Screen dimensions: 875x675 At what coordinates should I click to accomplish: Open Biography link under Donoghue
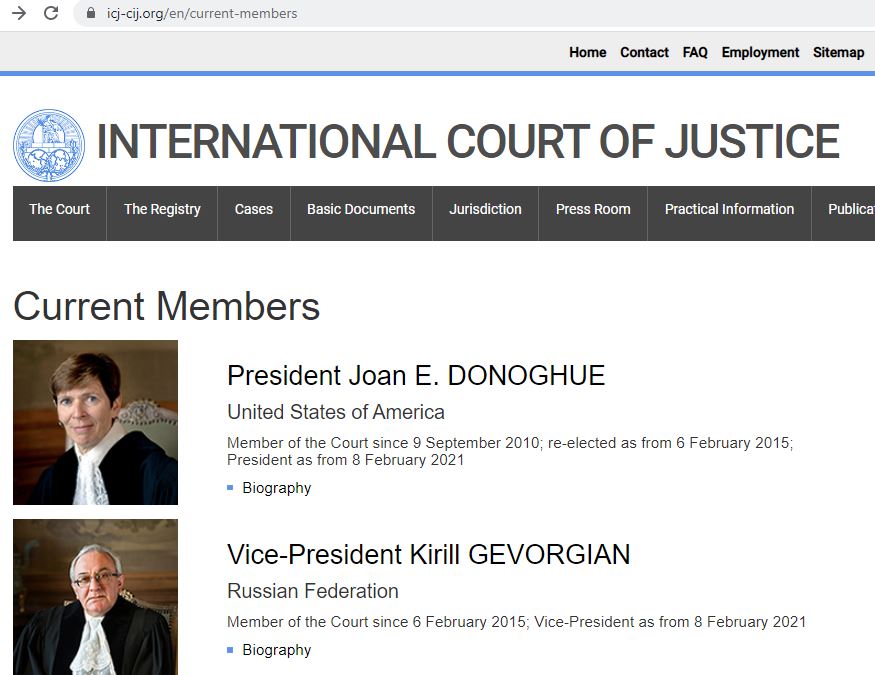pos(276,488)
